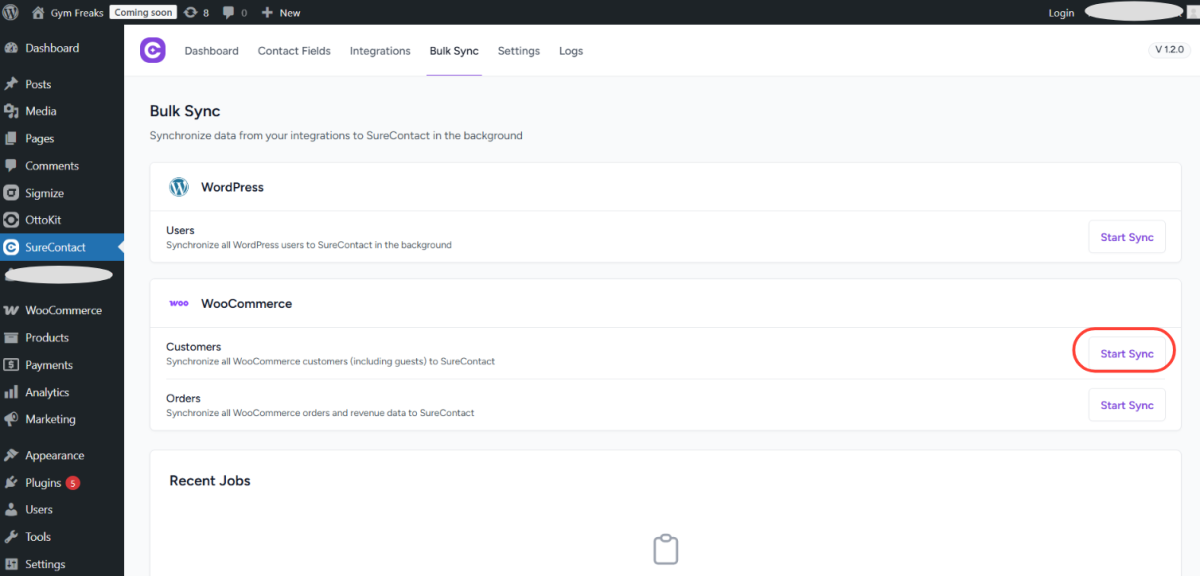Click the plus New icon in admin bar

pyautogui.click(x=267, y=13)
